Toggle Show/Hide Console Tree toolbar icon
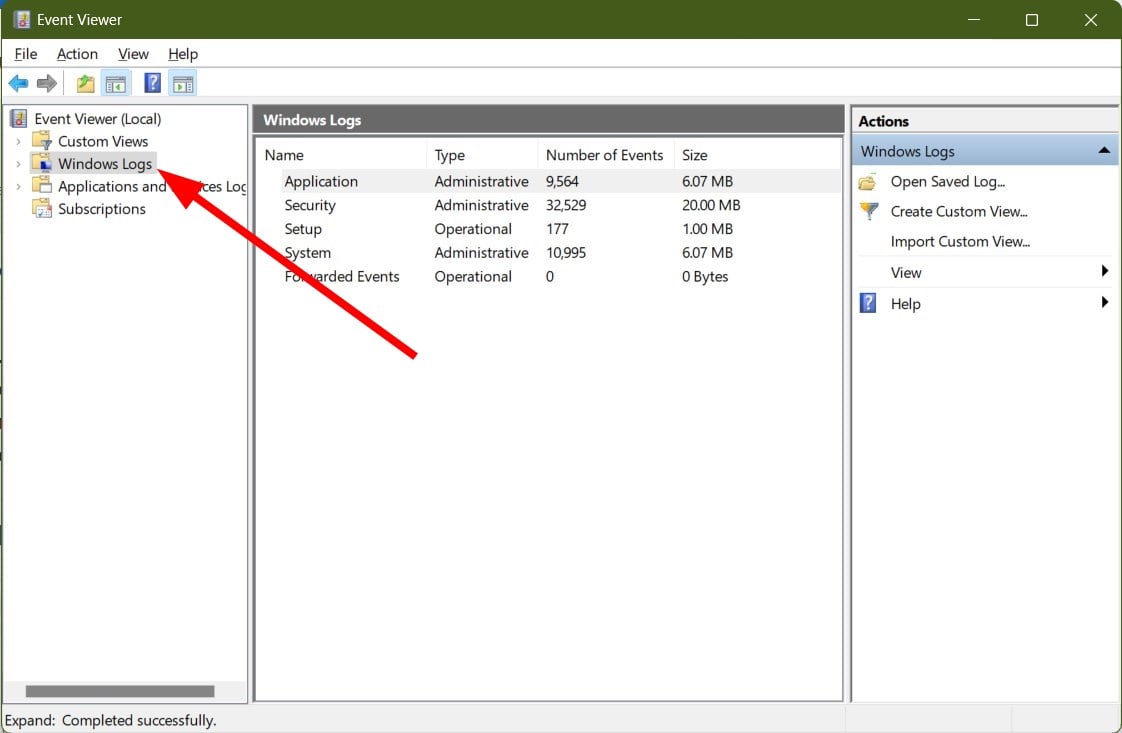The width and height of the screenshot is (1122, 733). [x=116, y=84]
